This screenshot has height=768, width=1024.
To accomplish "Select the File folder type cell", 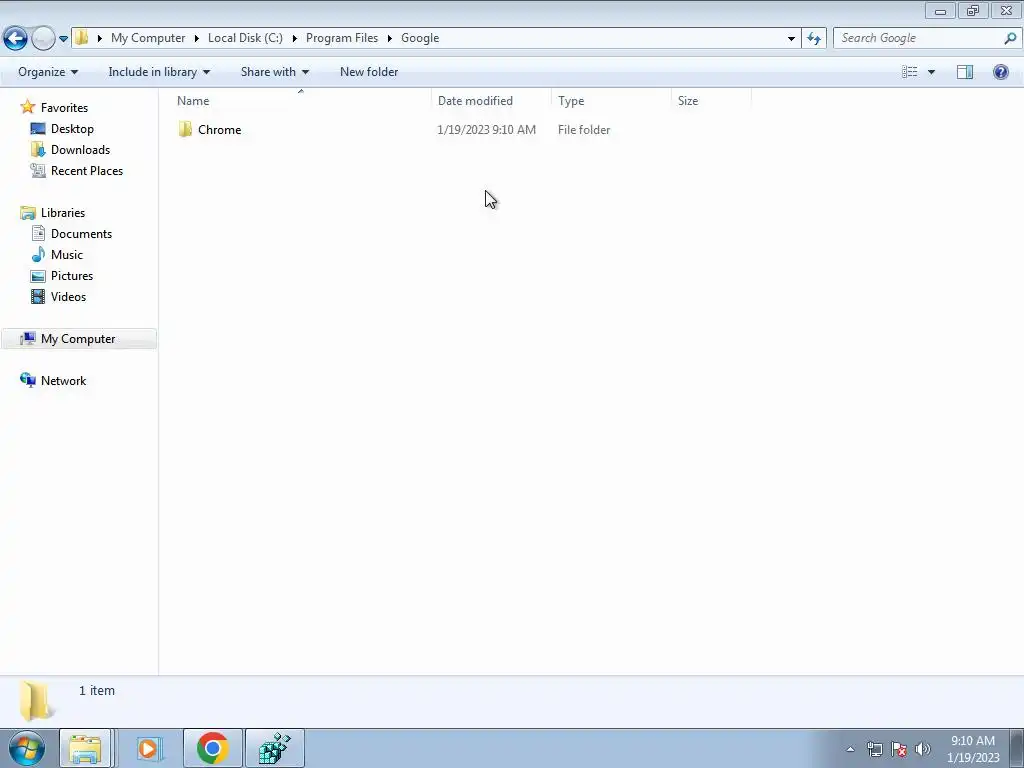I will (584, 129).
